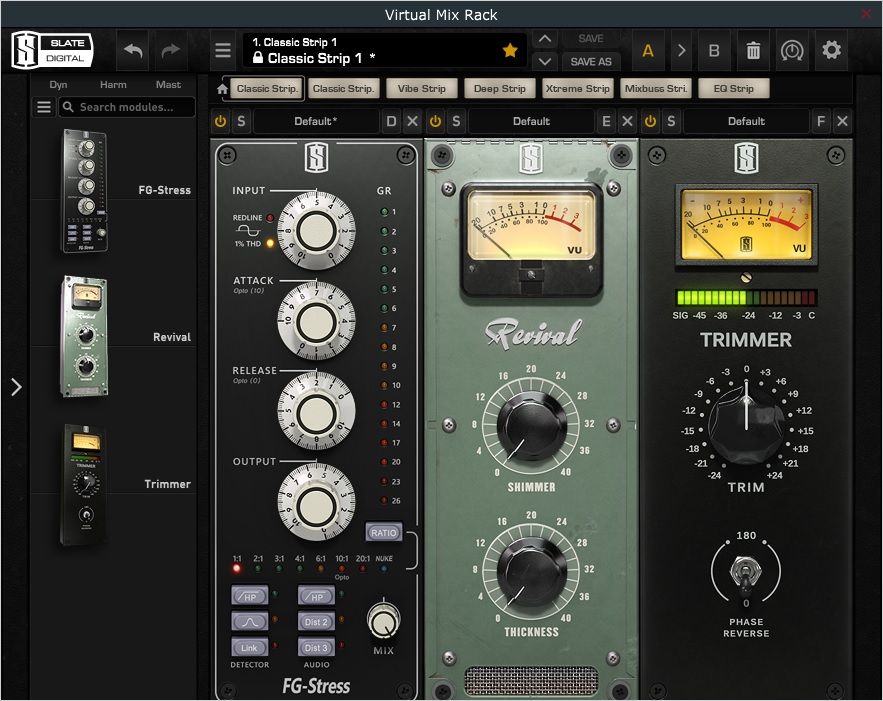Screen dimensions: 883x701
Task: Select the A comparison setting
Action: (648, 51)
